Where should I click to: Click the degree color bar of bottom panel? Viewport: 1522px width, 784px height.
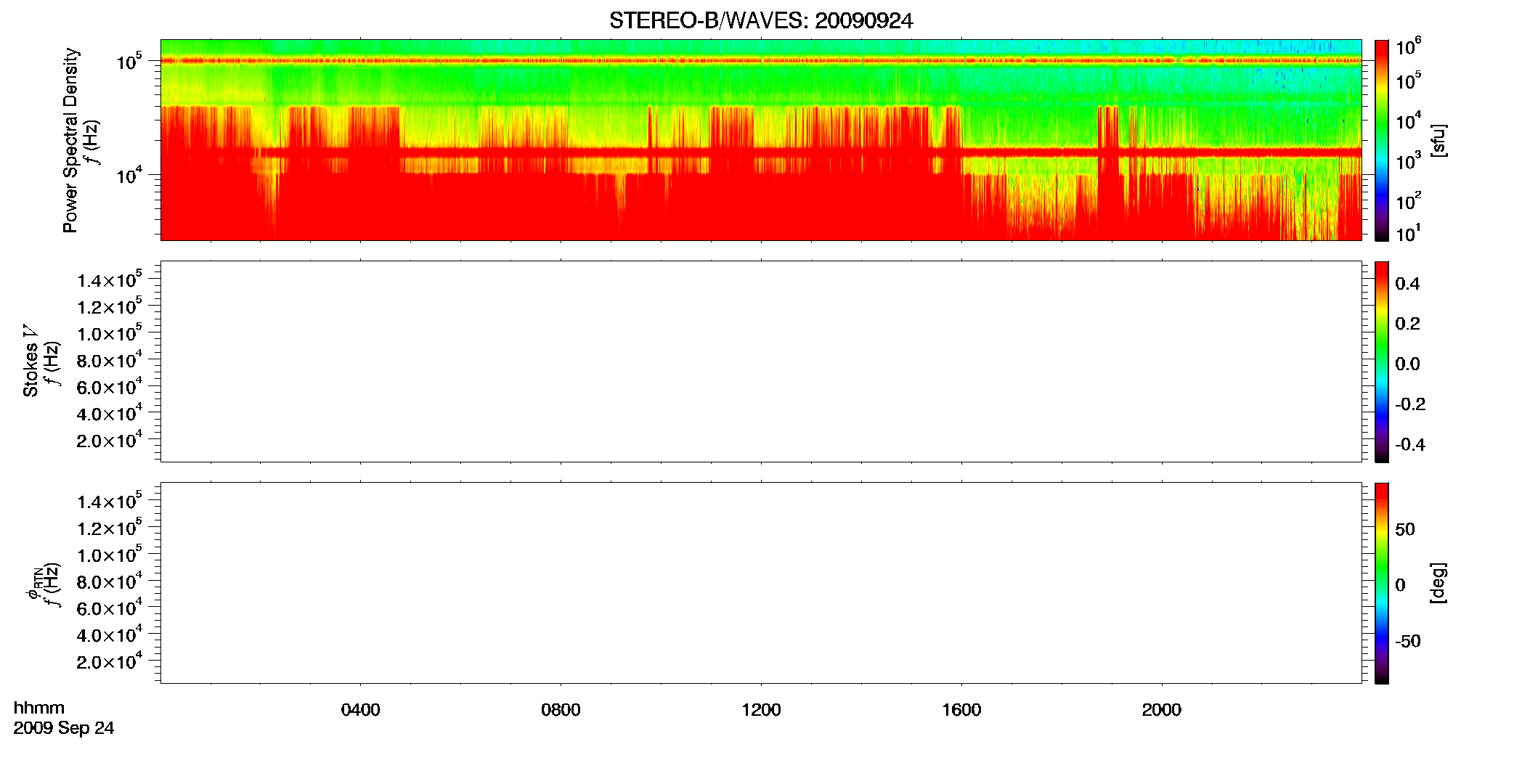point(1381,583)
